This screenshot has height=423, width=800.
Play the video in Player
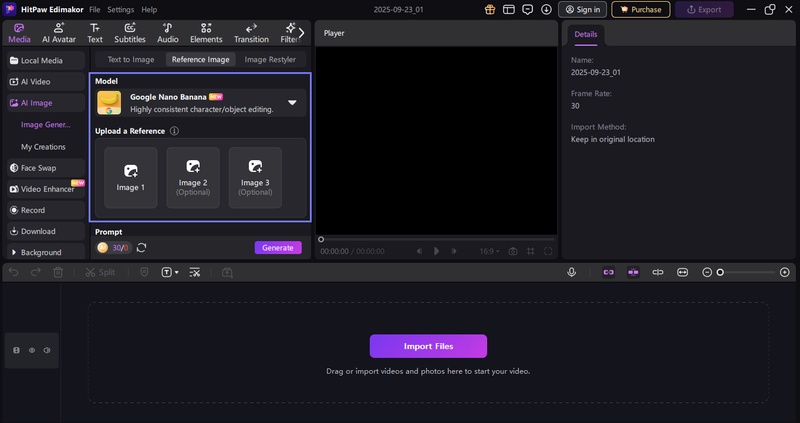(x=436, y=251)
